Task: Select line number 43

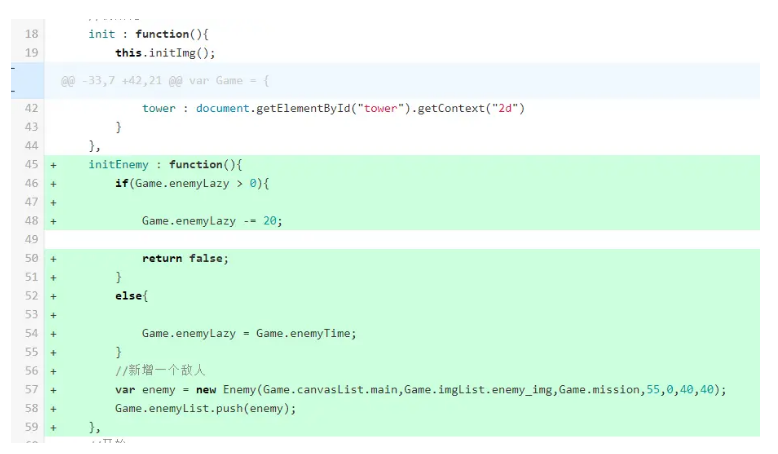Action: (x=31, y=127)
